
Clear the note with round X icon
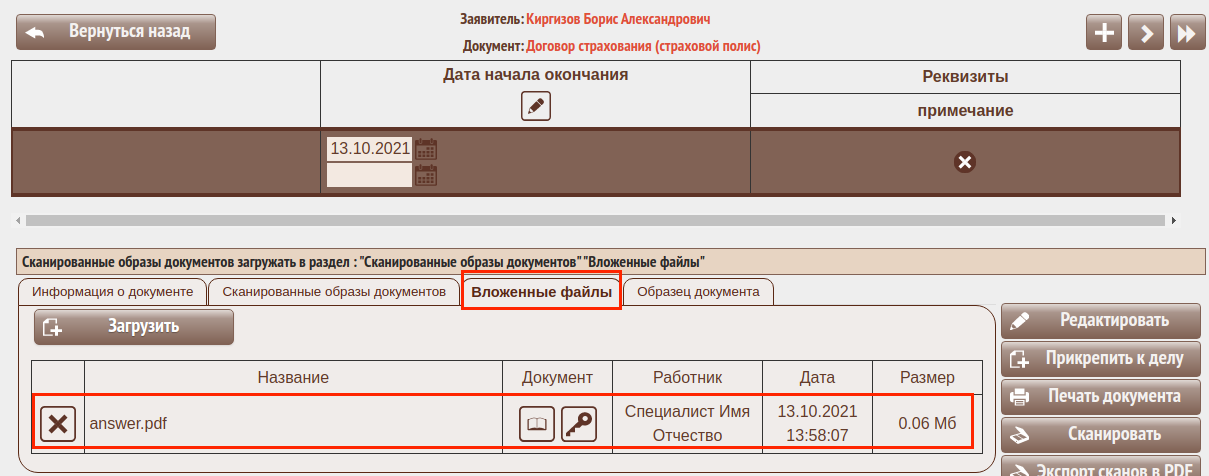click(964, 162)
